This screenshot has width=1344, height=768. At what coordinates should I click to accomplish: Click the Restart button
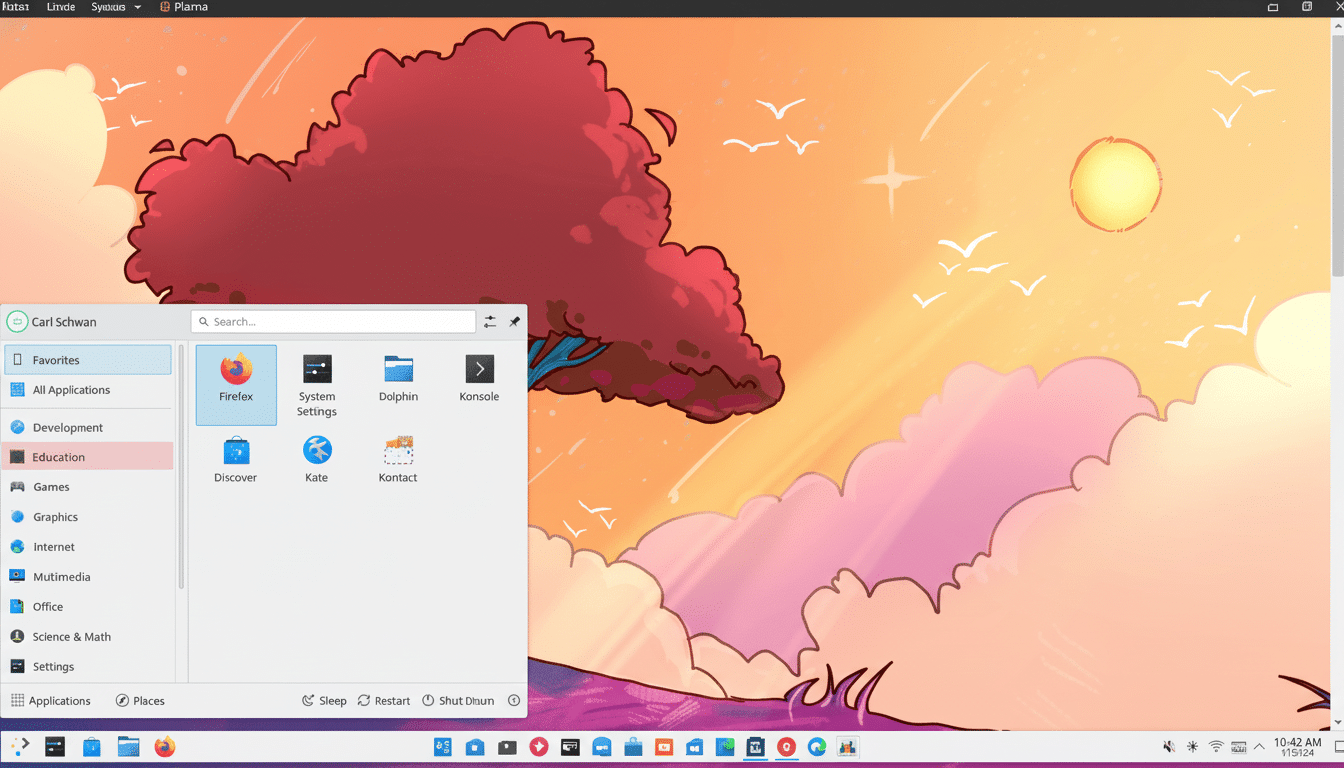click(x=383, y=700)
